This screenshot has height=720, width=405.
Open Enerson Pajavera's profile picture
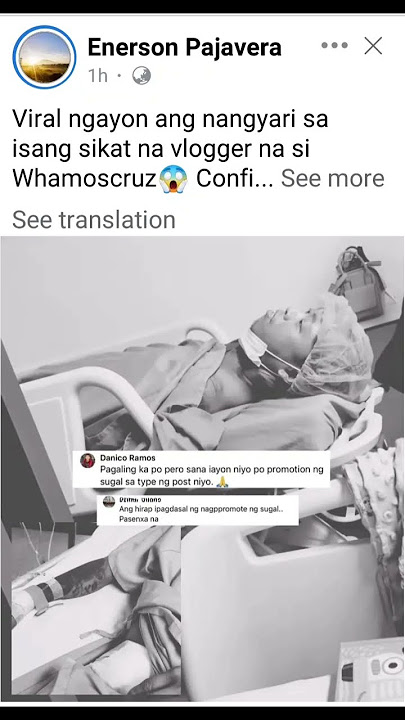click(x=45, y=57)
